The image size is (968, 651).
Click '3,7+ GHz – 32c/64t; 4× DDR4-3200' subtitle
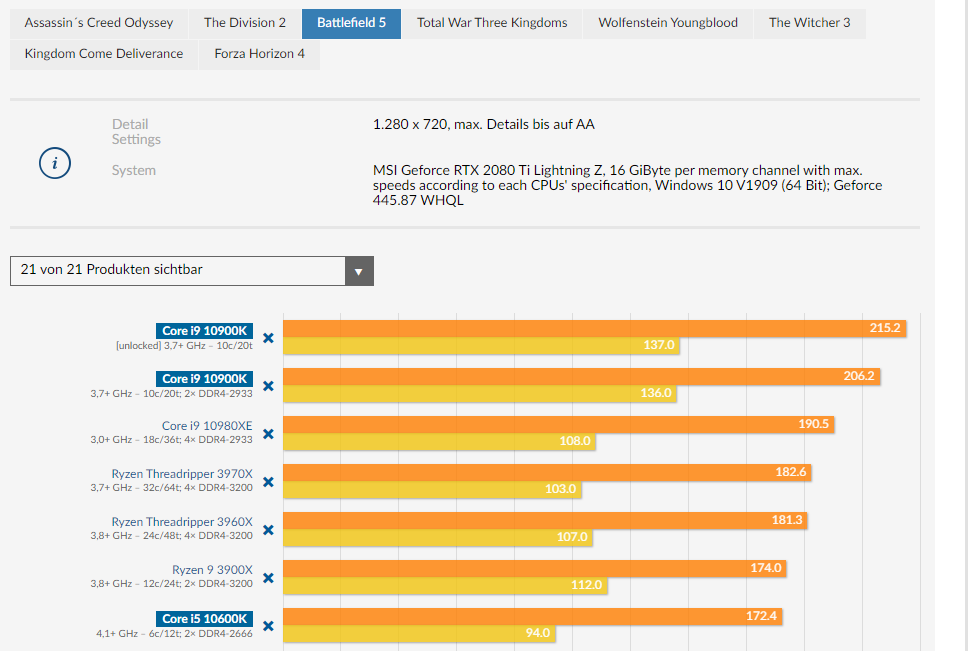(x=172, y=487)
